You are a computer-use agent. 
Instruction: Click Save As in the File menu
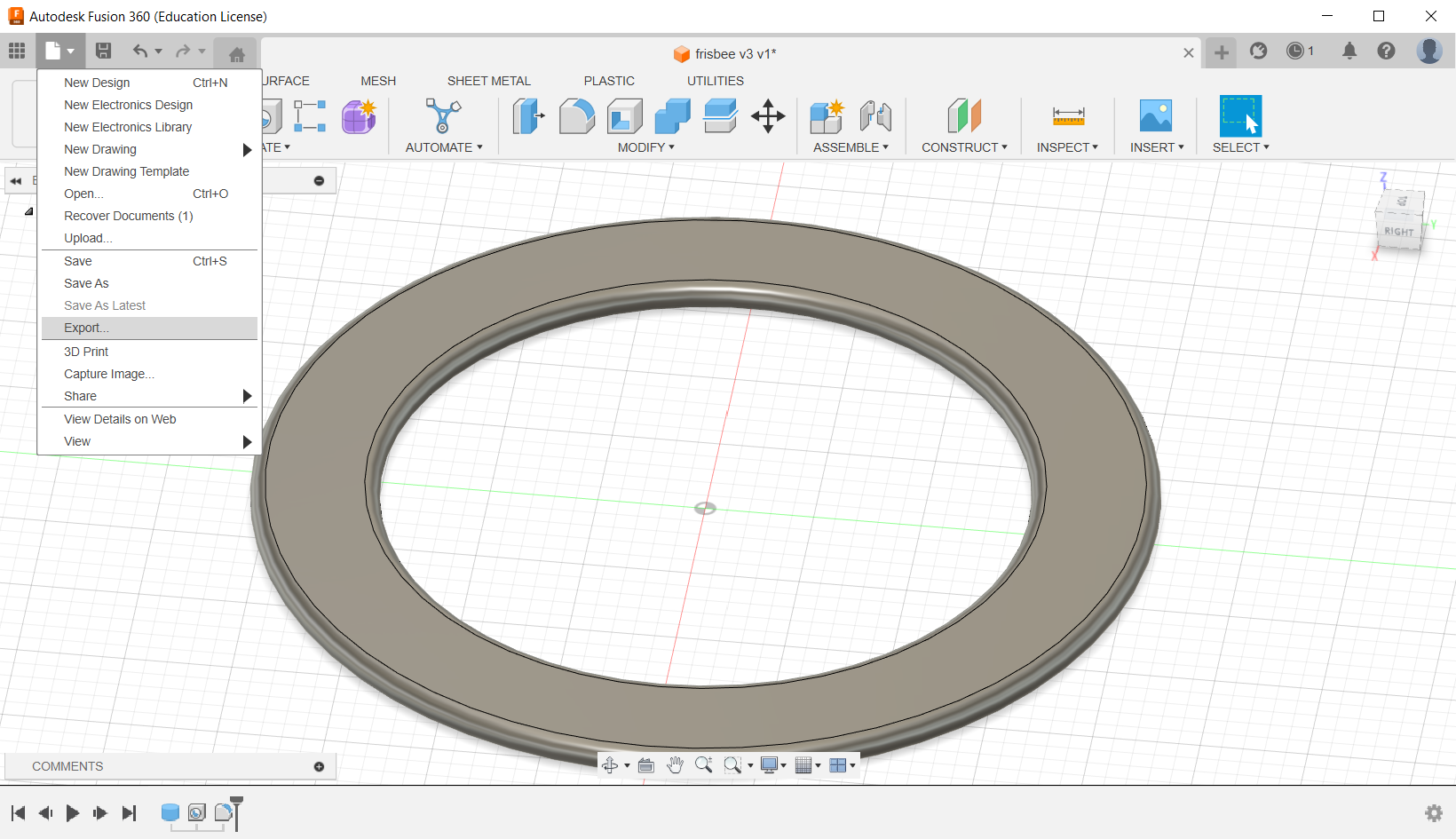click(86, 283)
